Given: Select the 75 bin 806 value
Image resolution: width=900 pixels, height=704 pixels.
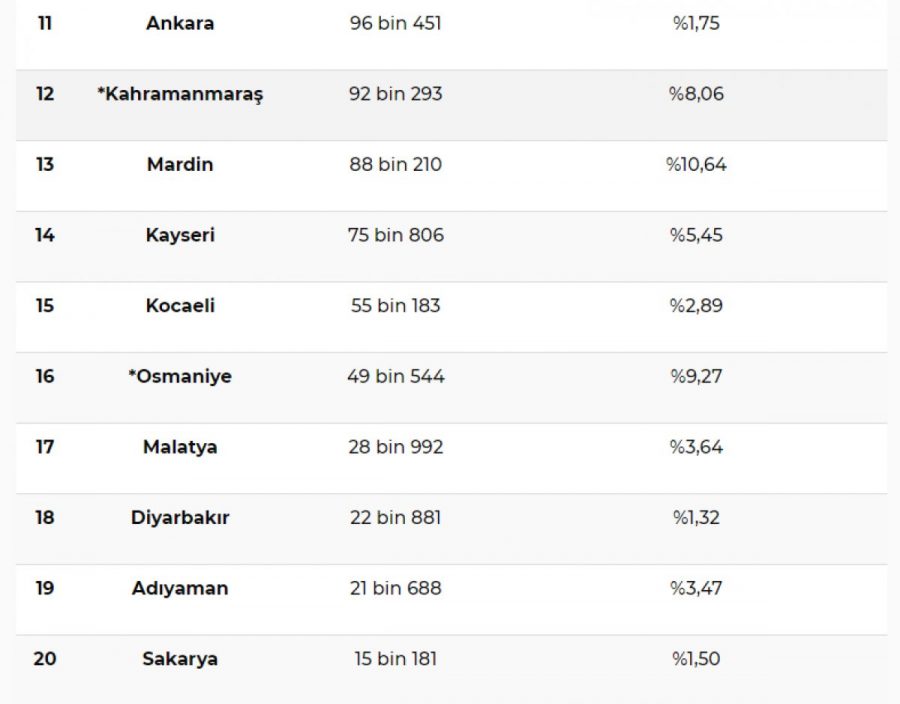Looking at the screenshot, I should 395,236.
